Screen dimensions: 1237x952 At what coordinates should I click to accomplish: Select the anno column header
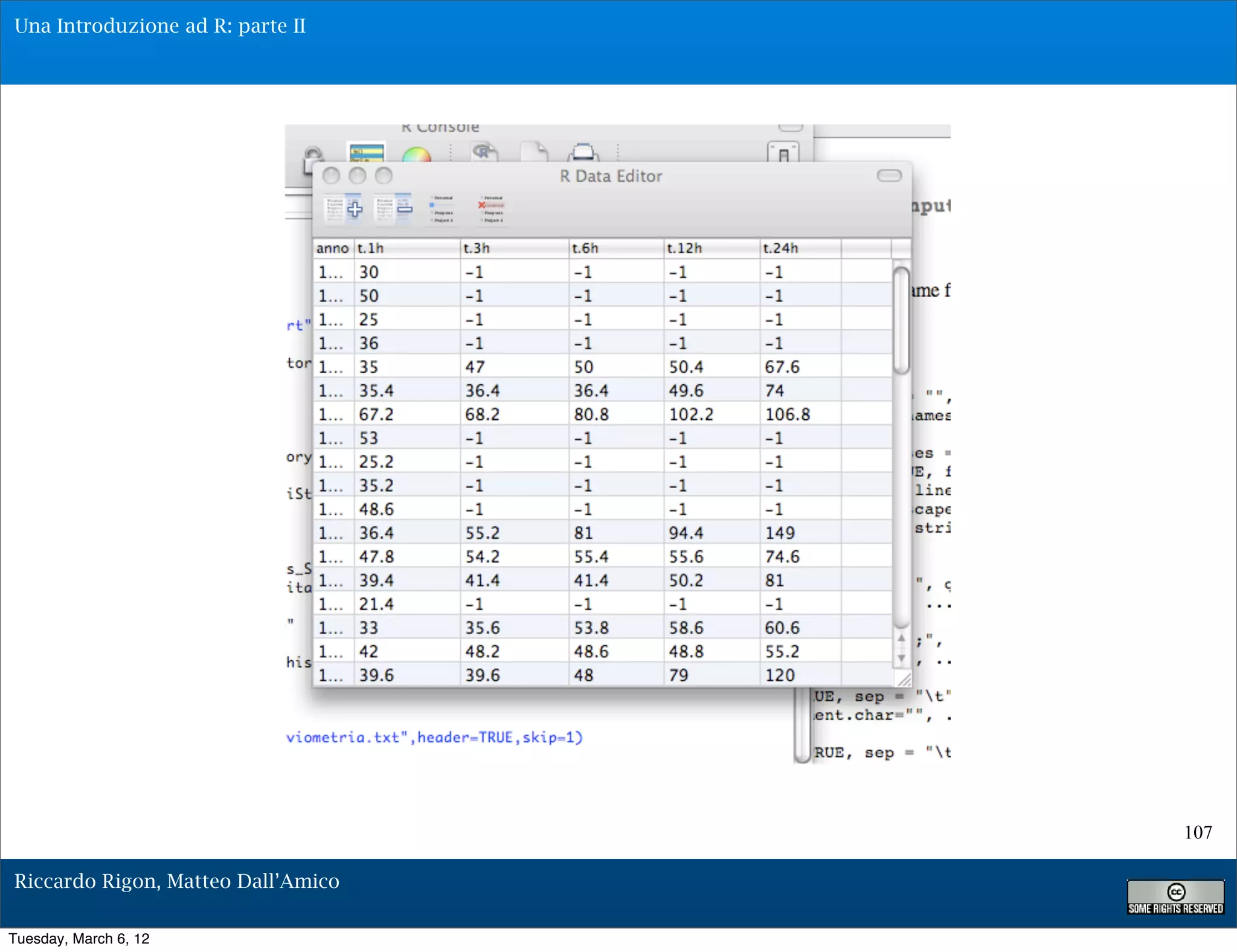(333, 248)
